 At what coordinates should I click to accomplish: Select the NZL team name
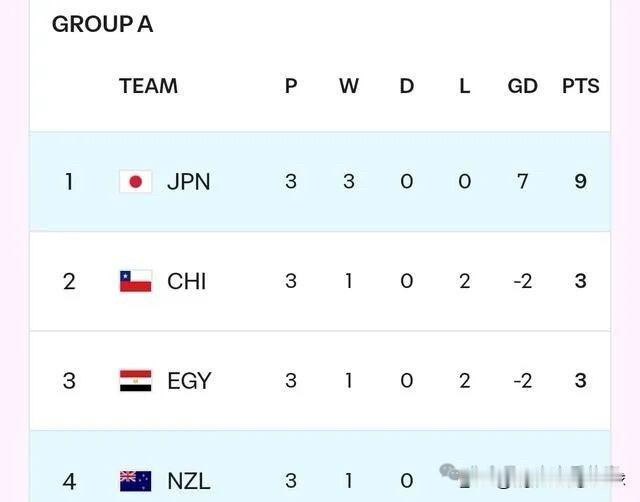189,481
